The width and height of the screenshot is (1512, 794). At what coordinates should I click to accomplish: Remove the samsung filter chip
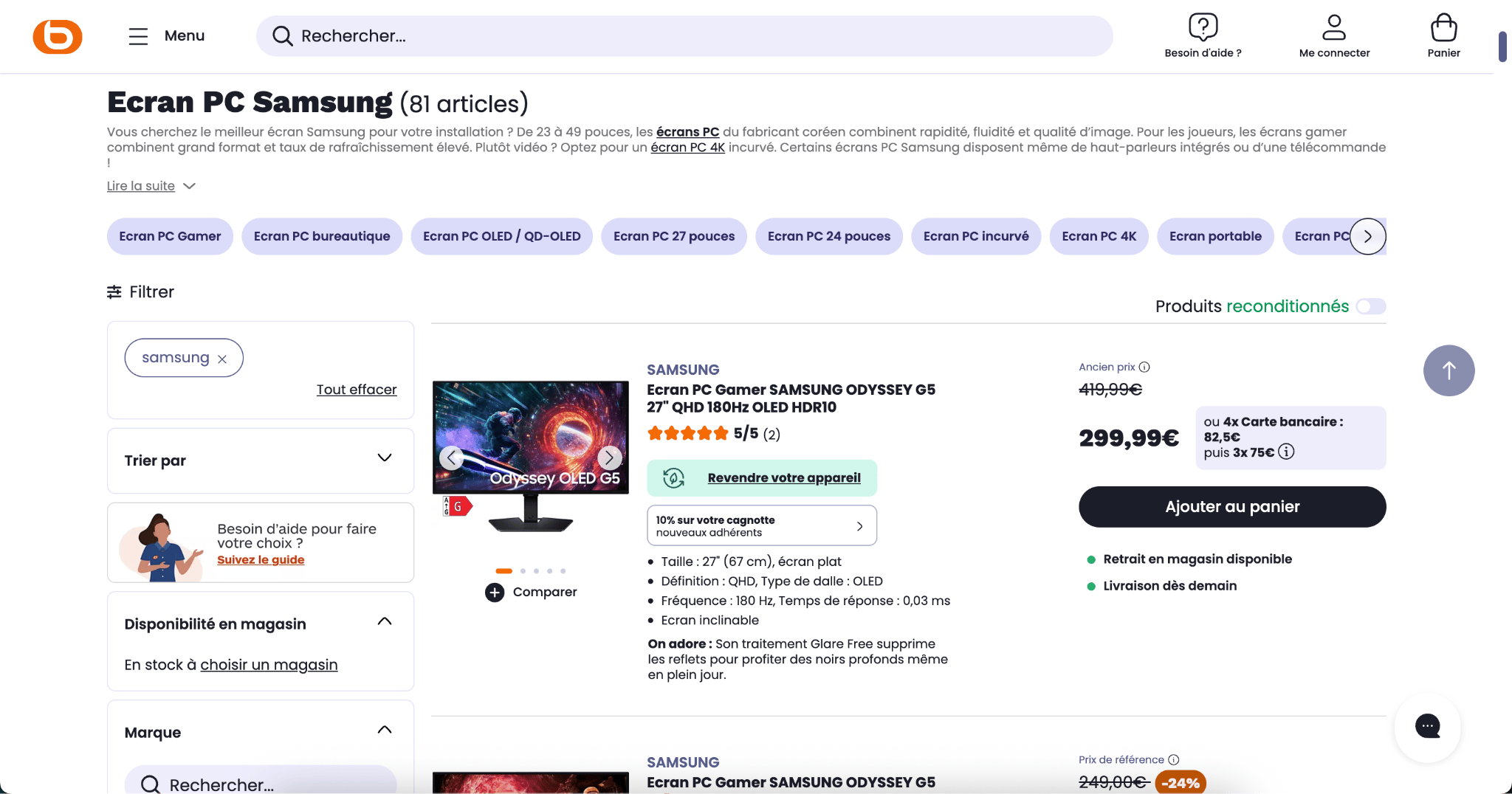point(222,359)
